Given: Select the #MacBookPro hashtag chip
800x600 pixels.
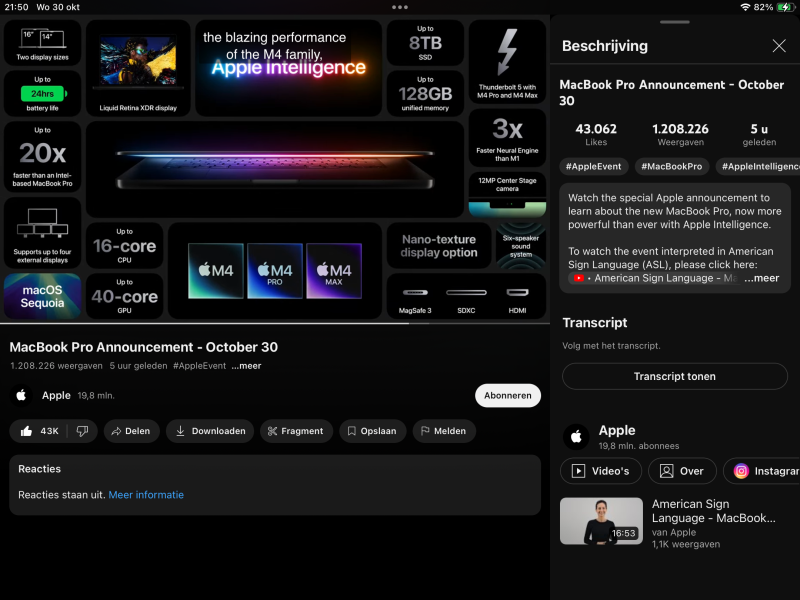Looking at the screenshot, I should [x=672, y=166].
